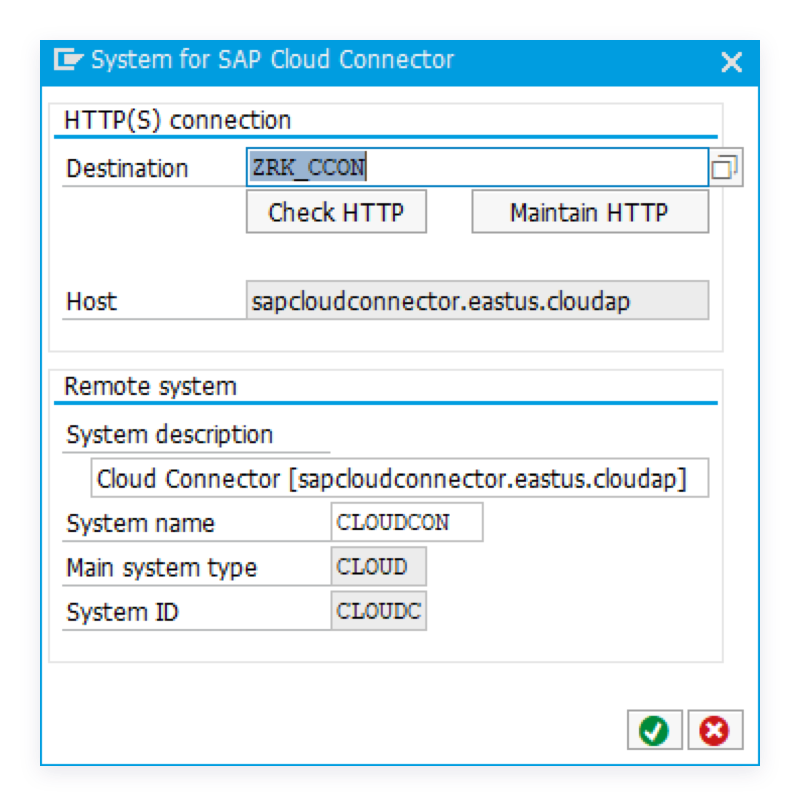This screenshot has height=806, width=800.
Task: Click the dialog menu icon in title bar
Action: pyautogui.click(x=68, y=59)
